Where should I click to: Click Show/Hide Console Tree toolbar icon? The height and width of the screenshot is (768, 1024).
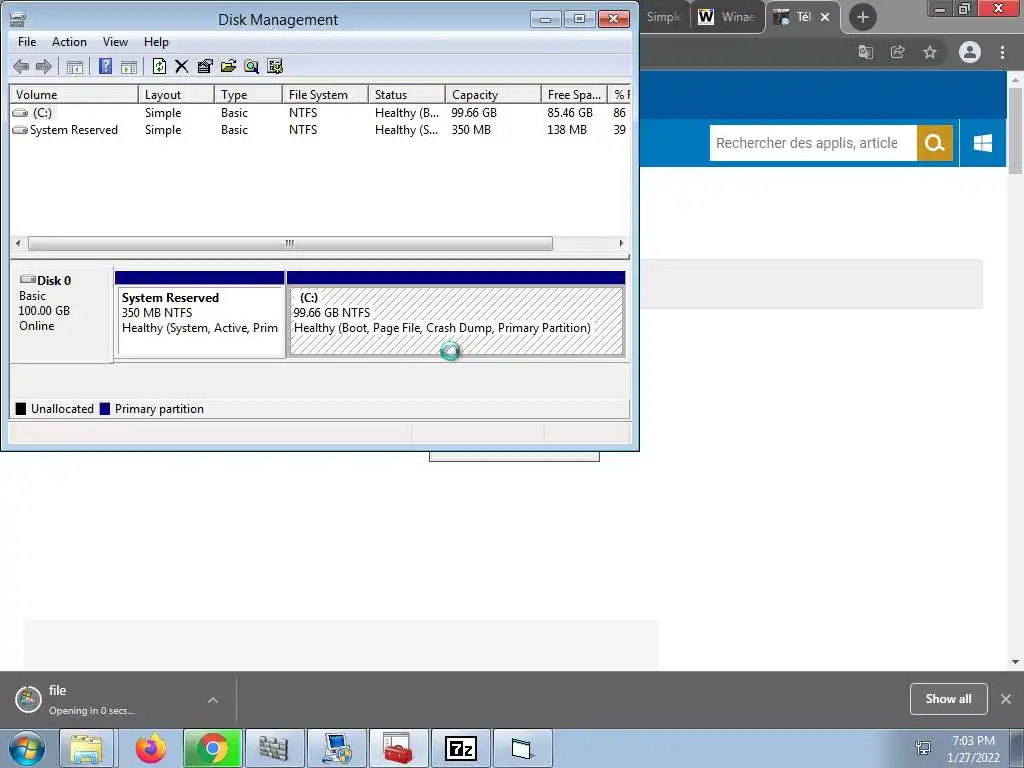click(x=74, y=66)
